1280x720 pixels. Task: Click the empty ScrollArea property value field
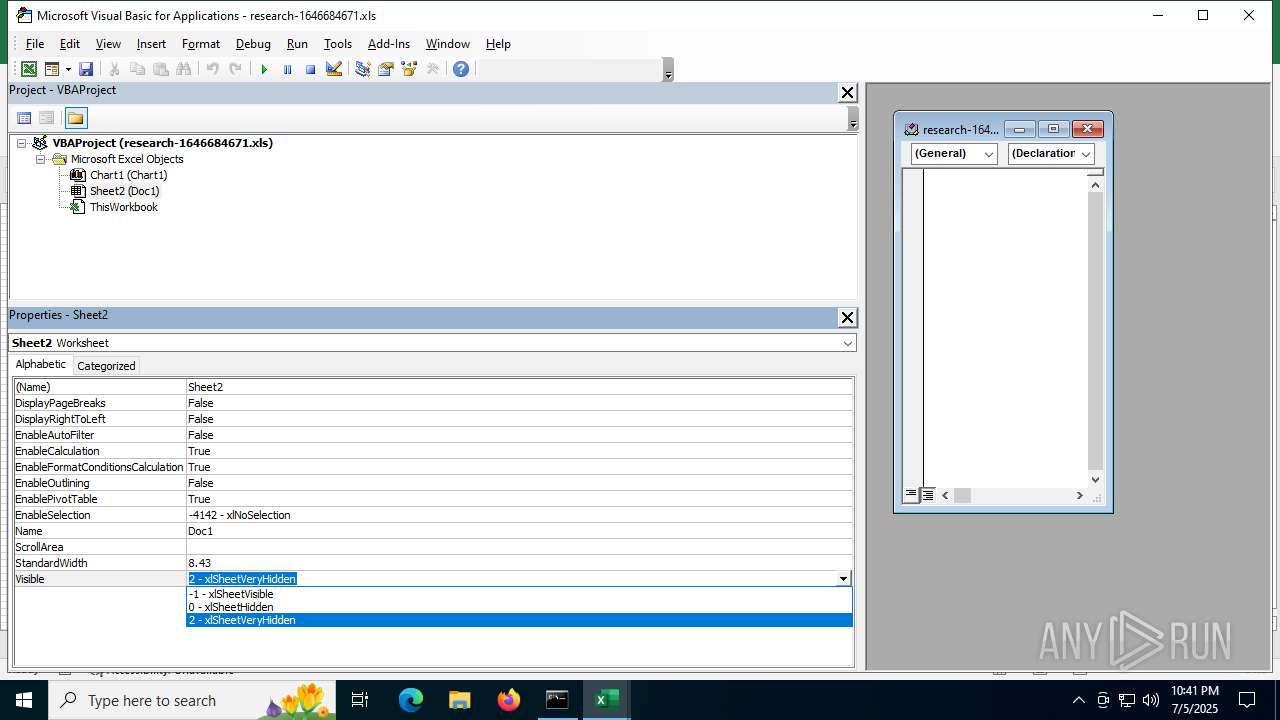(519, 547)
